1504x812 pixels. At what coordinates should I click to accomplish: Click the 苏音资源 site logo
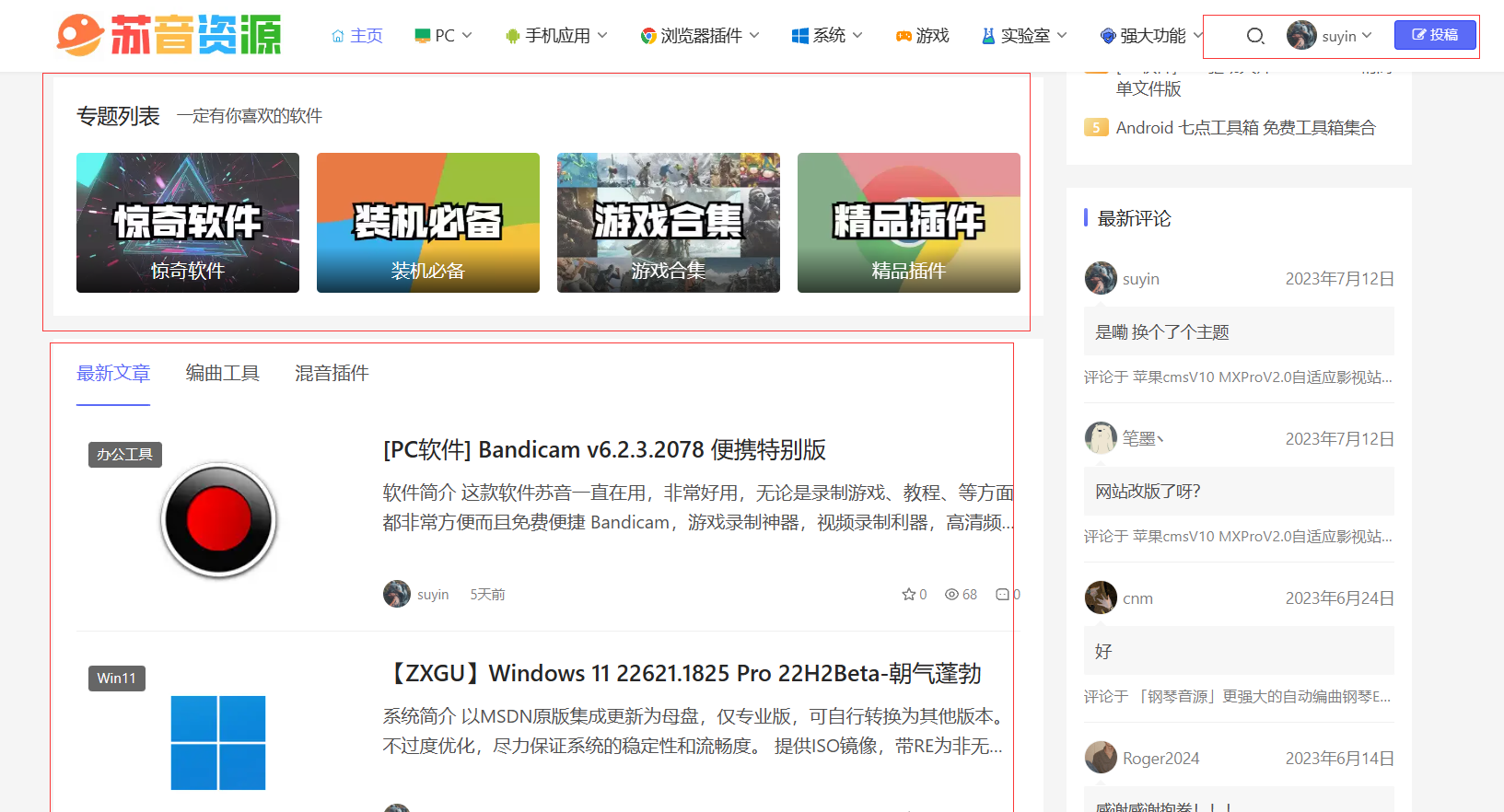click(x=169, y=35)
